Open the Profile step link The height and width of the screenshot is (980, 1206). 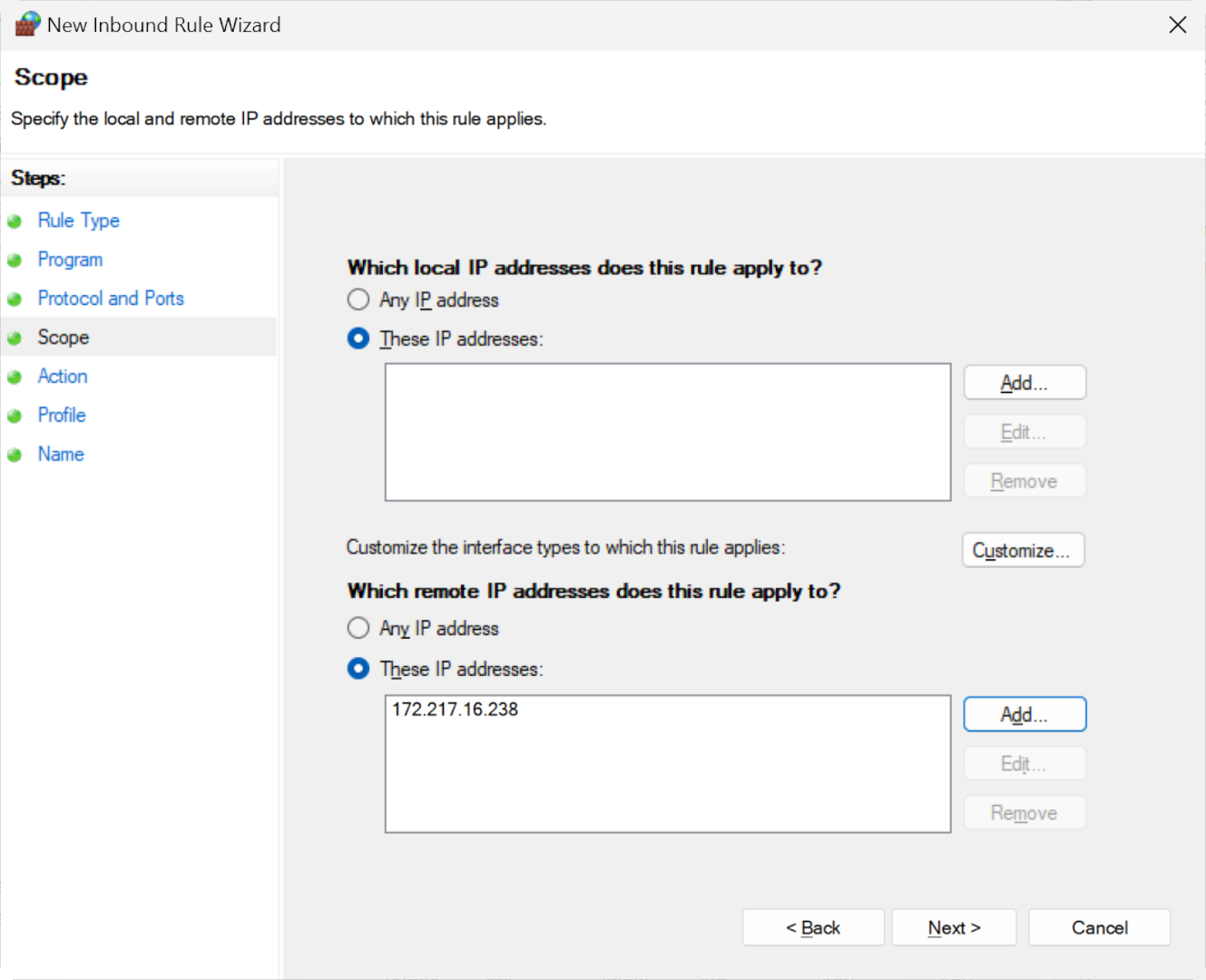[x=62, y=416]
